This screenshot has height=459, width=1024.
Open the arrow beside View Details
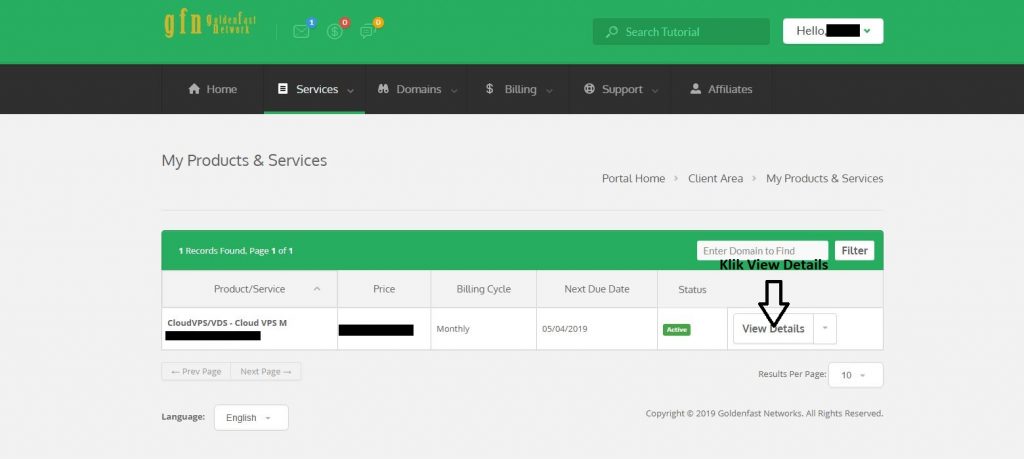[x=825, y=328]
